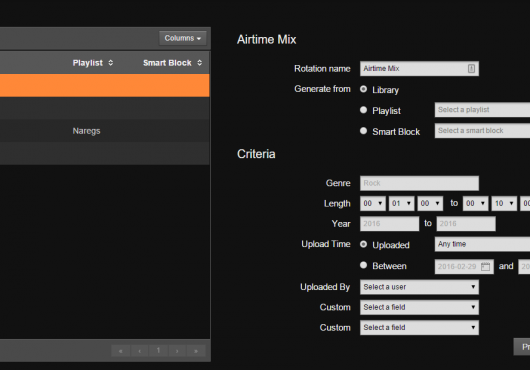Go to the next table page
This screenshot has width=530, height=370.
(x=177, y=351)
